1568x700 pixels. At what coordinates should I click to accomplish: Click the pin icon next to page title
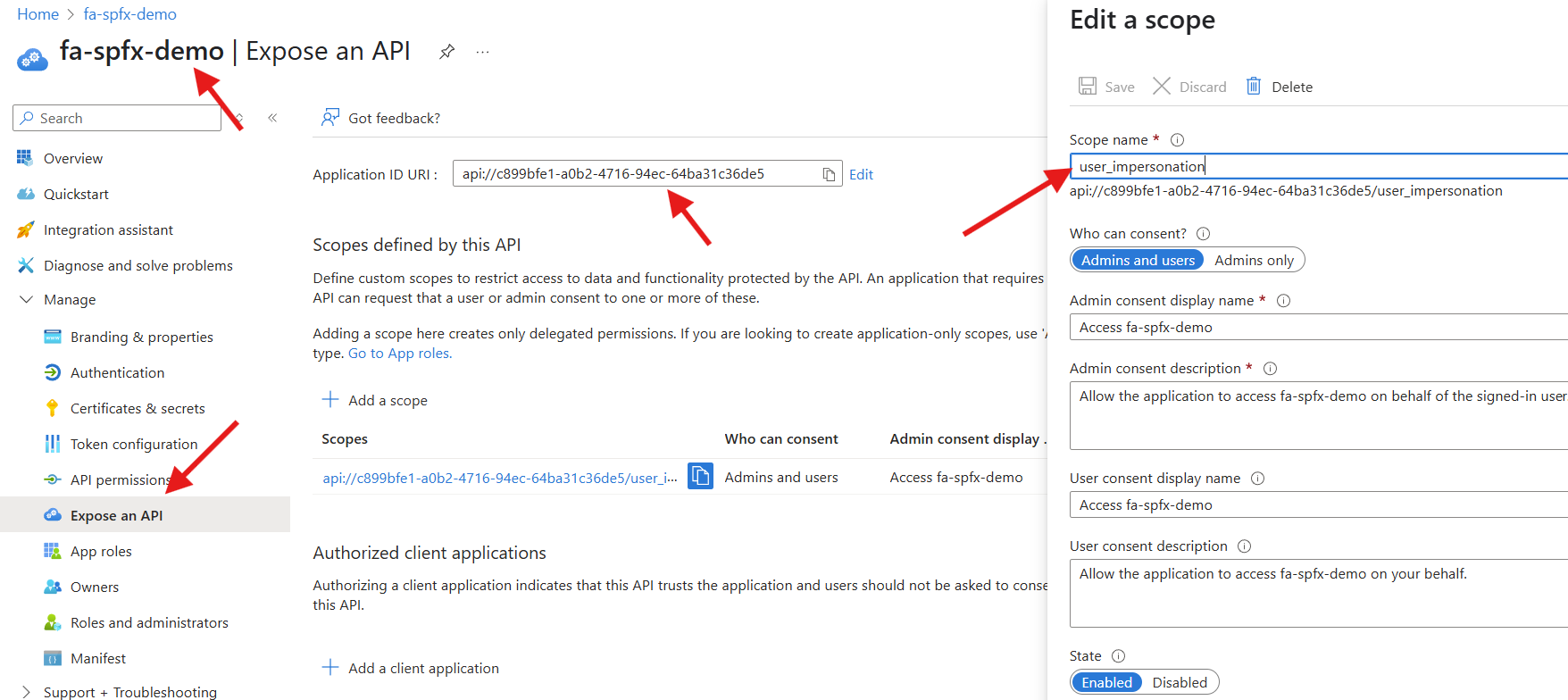(x=446, y=52)
